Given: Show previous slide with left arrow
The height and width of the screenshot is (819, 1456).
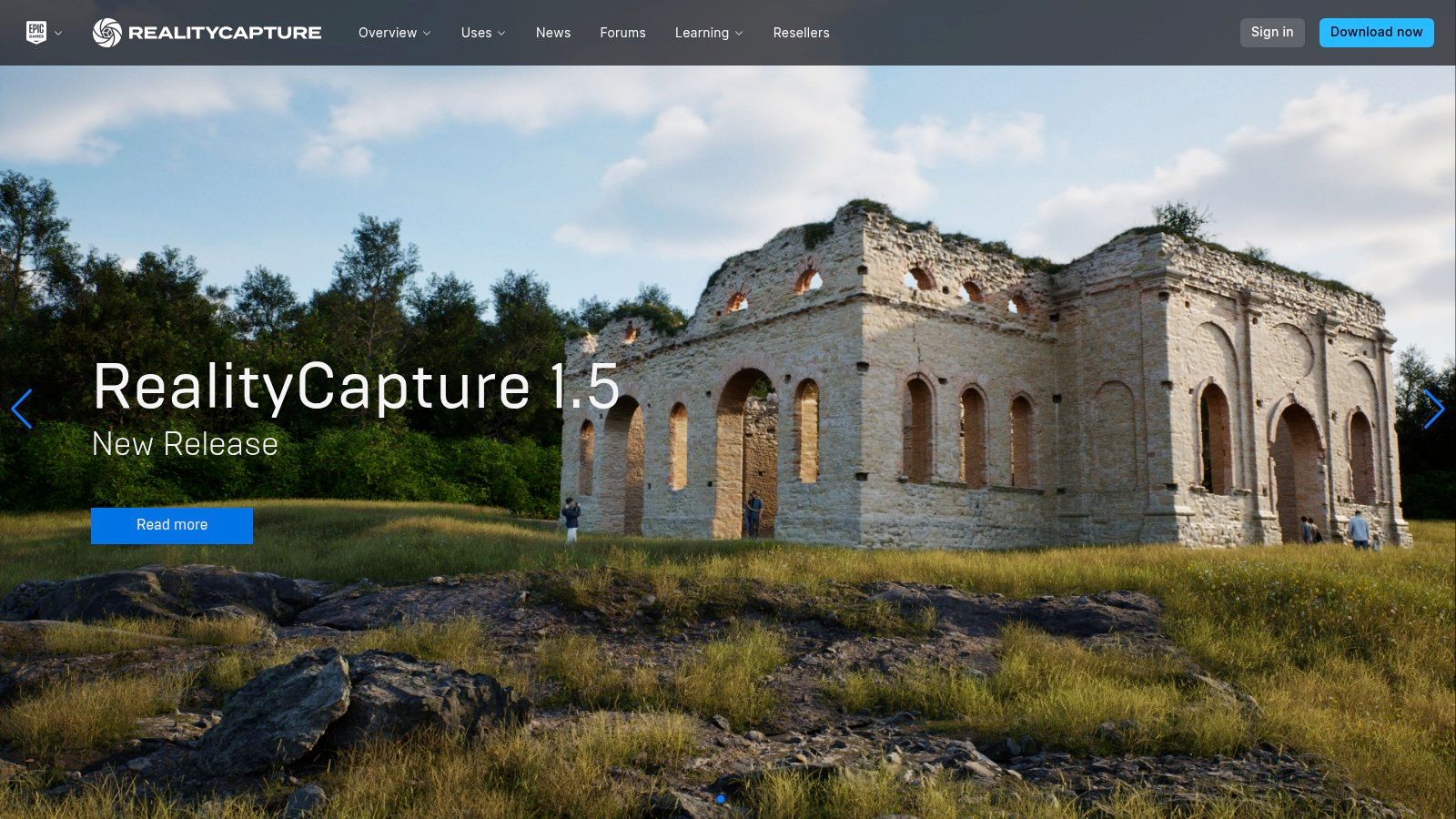Looking at the screenshot, I should 22,409.
